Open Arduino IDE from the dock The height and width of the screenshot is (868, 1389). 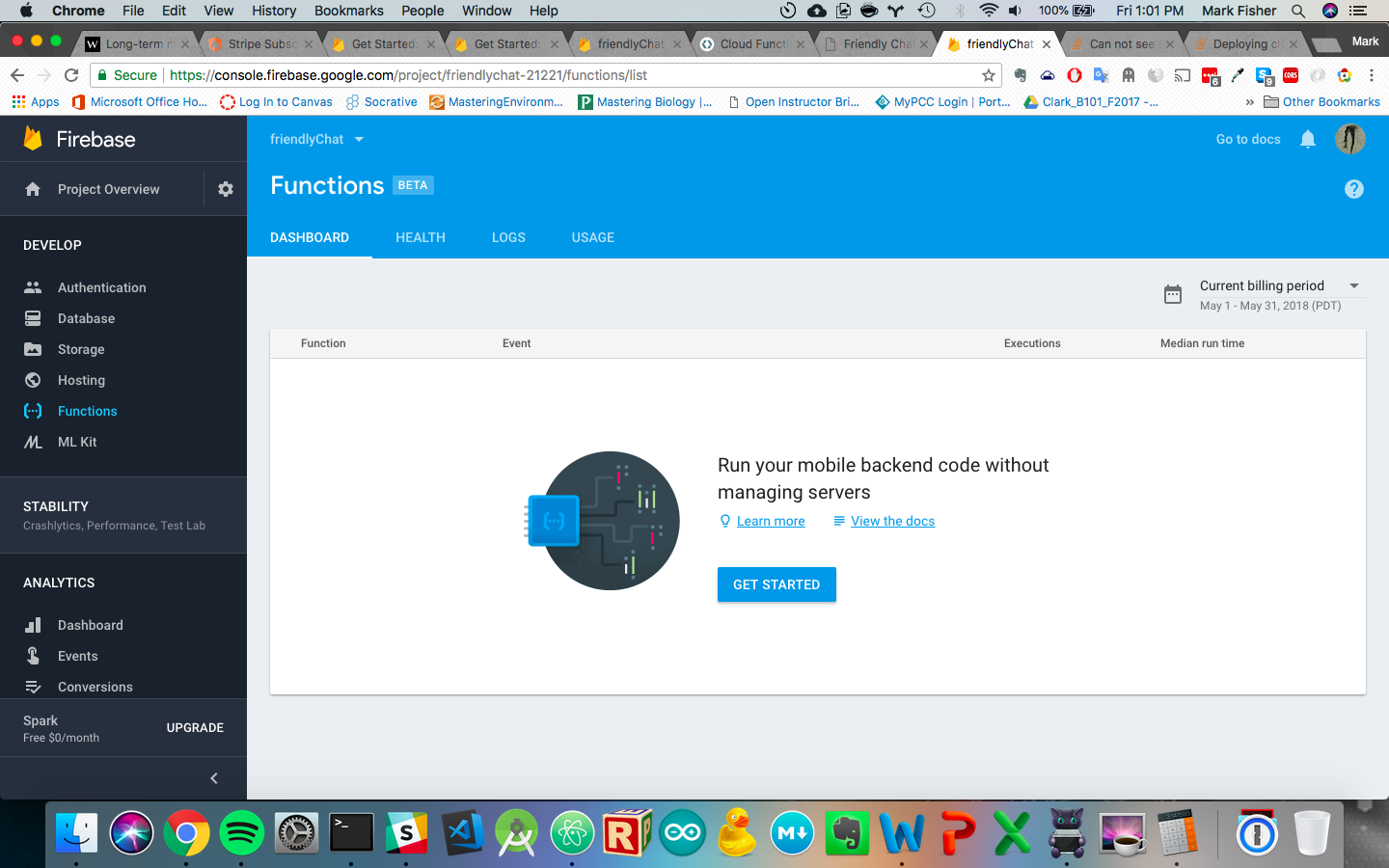click(683, 832)
